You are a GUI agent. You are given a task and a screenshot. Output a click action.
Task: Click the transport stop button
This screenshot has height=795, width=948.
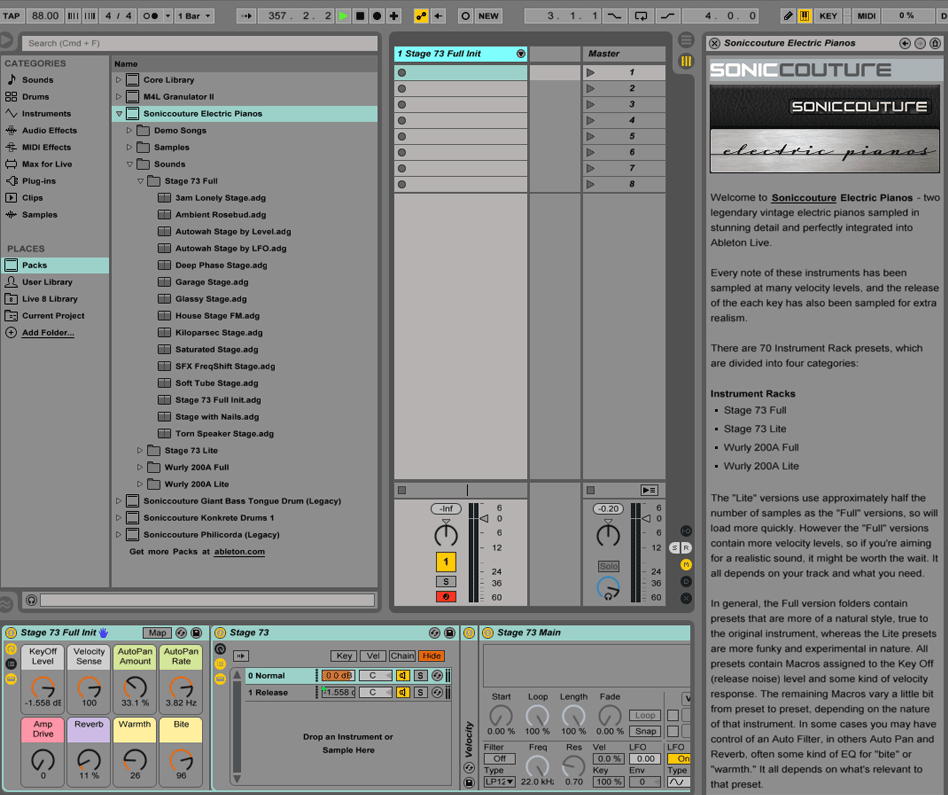pos(360,16)
